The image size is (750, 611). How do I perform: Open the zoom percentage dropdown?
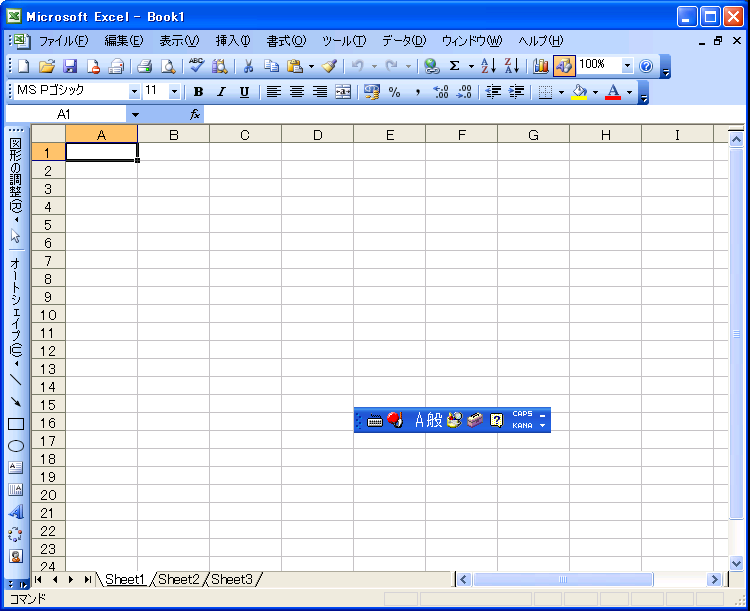click(628, 66)
